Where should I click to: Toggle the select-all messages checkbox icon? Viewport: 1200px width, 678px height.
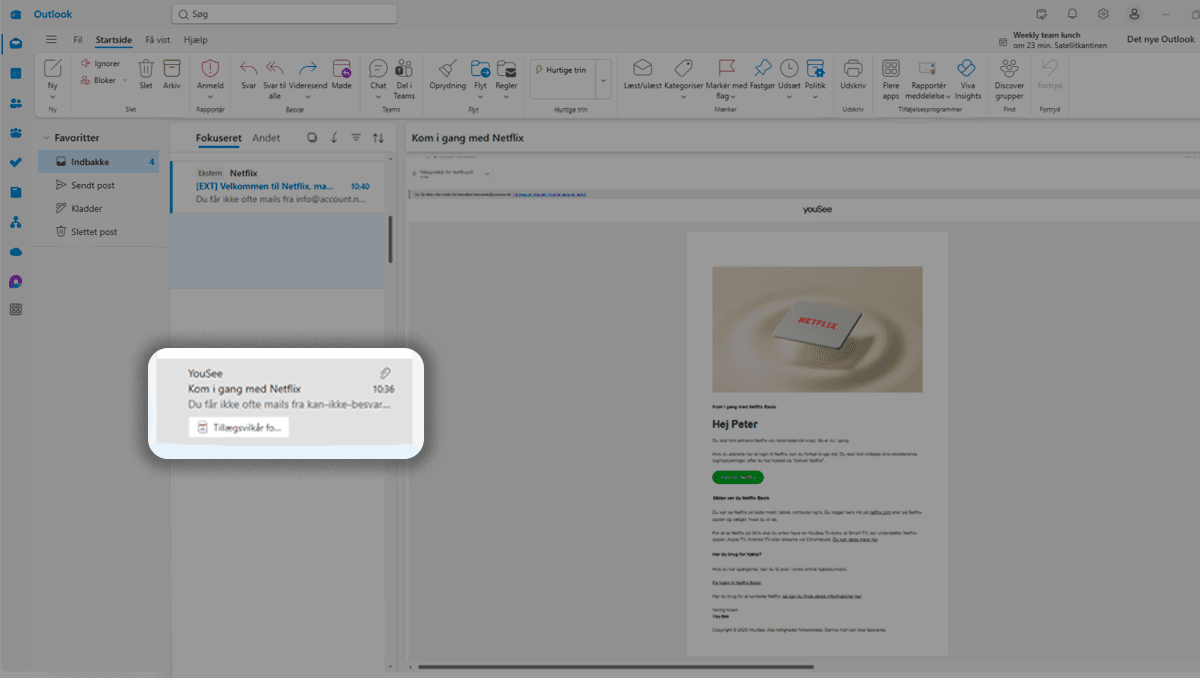(x=312, y=138)
